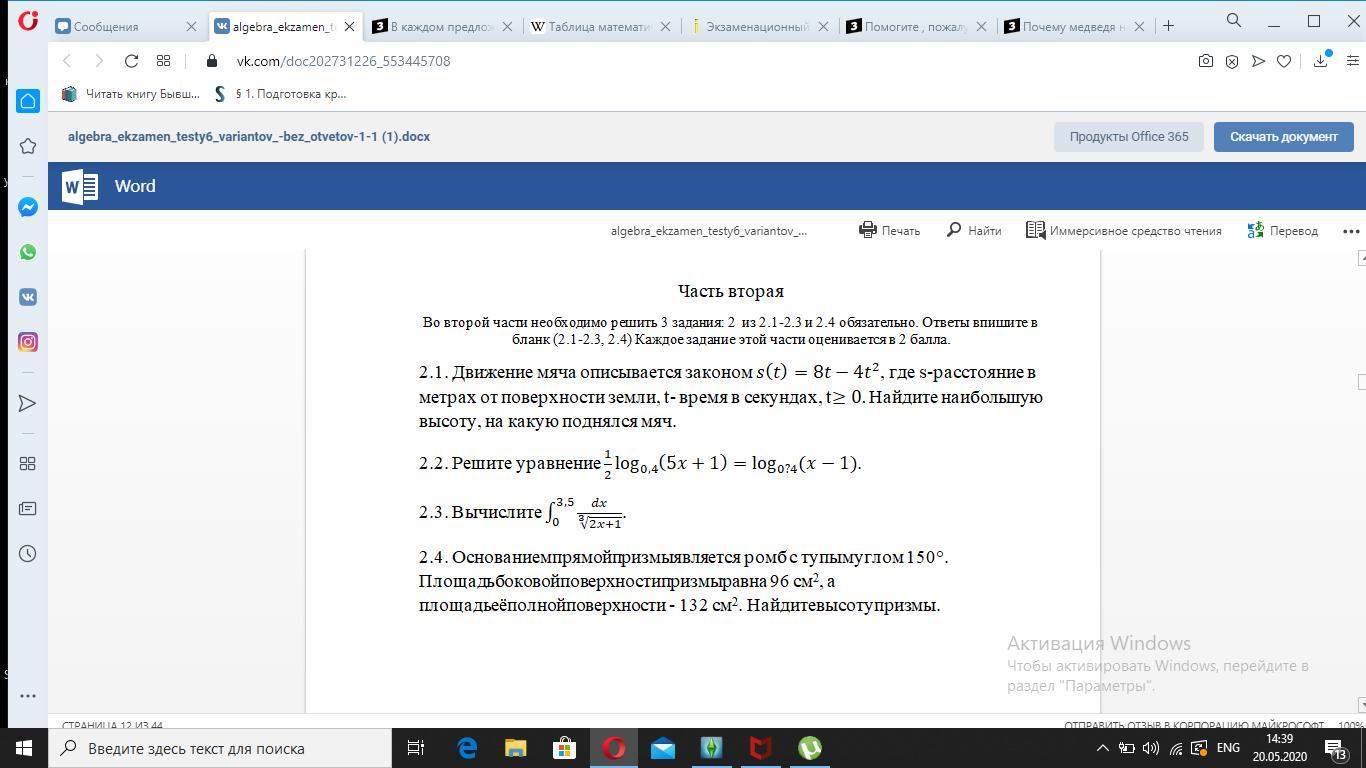The height and width of the screenshot is (768, 1366).
Task: Expand the Word toolbar more options ellipsis
Action: point(1351,231)
